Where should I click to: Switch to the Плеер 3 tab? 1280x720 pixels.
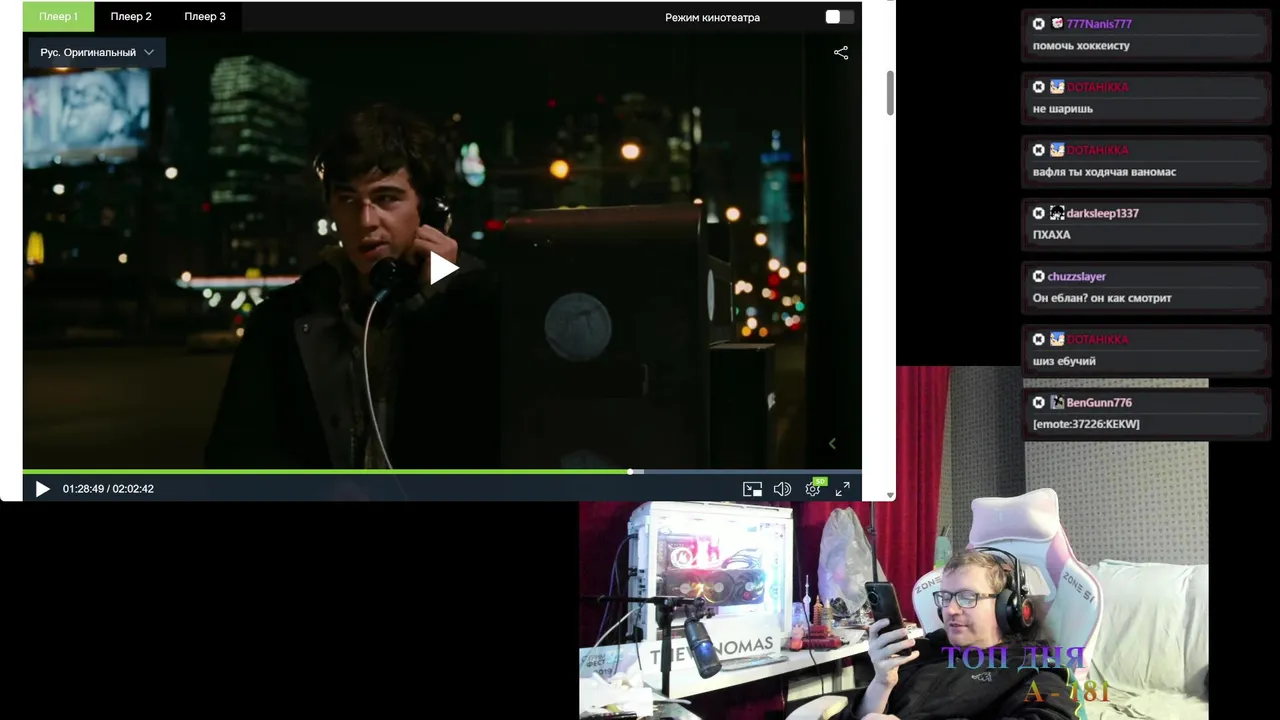205,16
